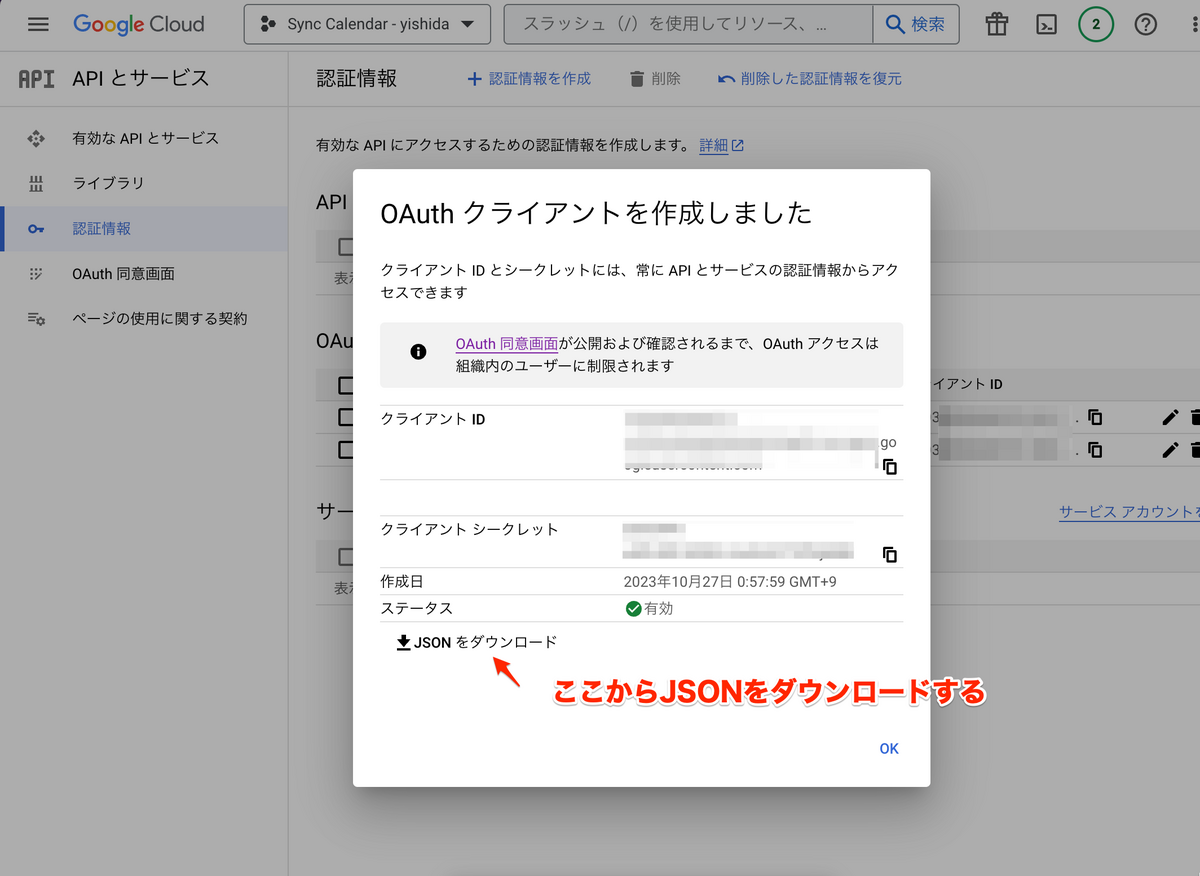
Task: Activate the Cloud Shell terminal icon
Action: 1046,25
